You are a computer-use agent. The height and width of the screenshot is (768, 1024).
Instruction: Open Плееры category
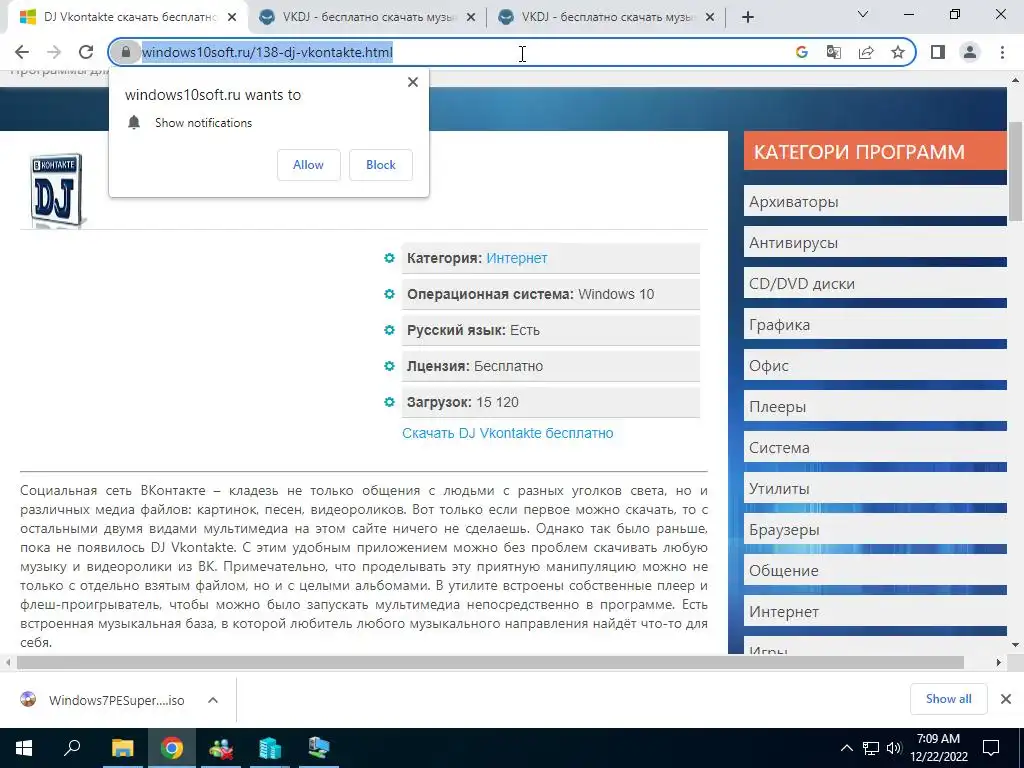click(875, 407)
